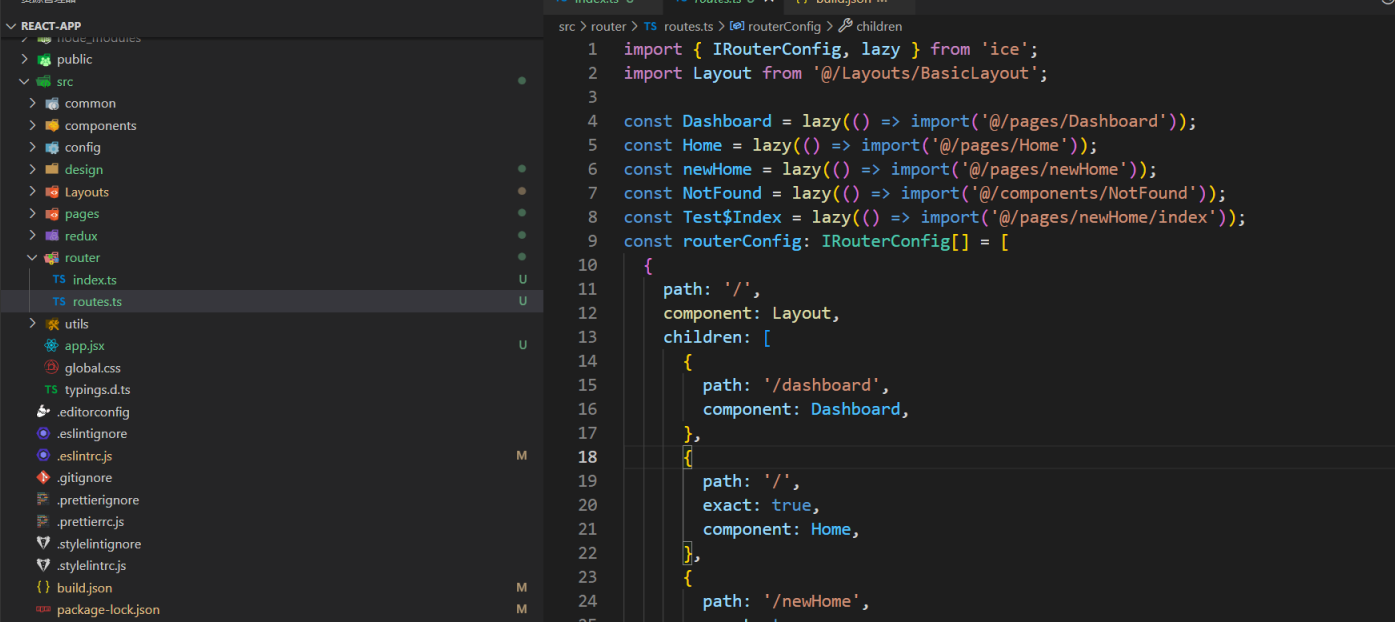This screenshot has height=622, width=1395.
Task: Click the Stylelint icon of .stylelintignore
Action: (x=43, y=544)
